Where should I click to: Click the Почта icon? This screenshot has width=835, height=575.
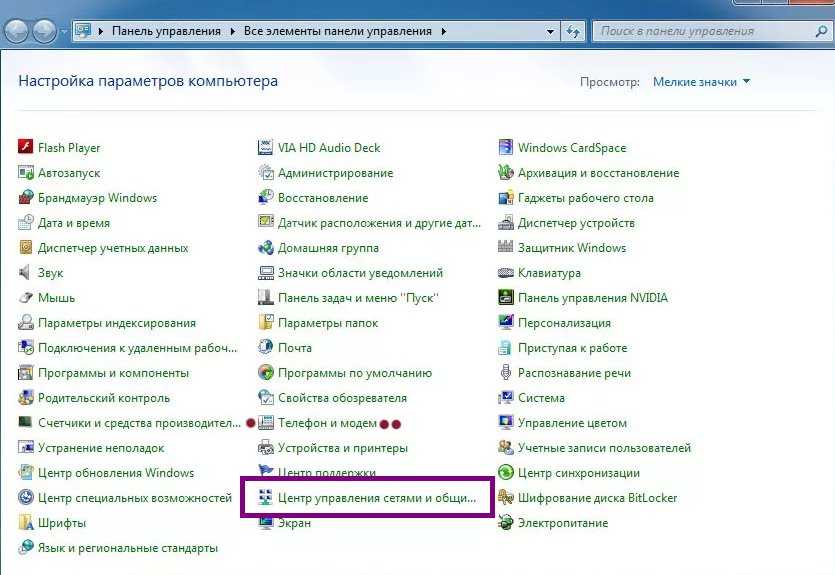coord(266,348)
